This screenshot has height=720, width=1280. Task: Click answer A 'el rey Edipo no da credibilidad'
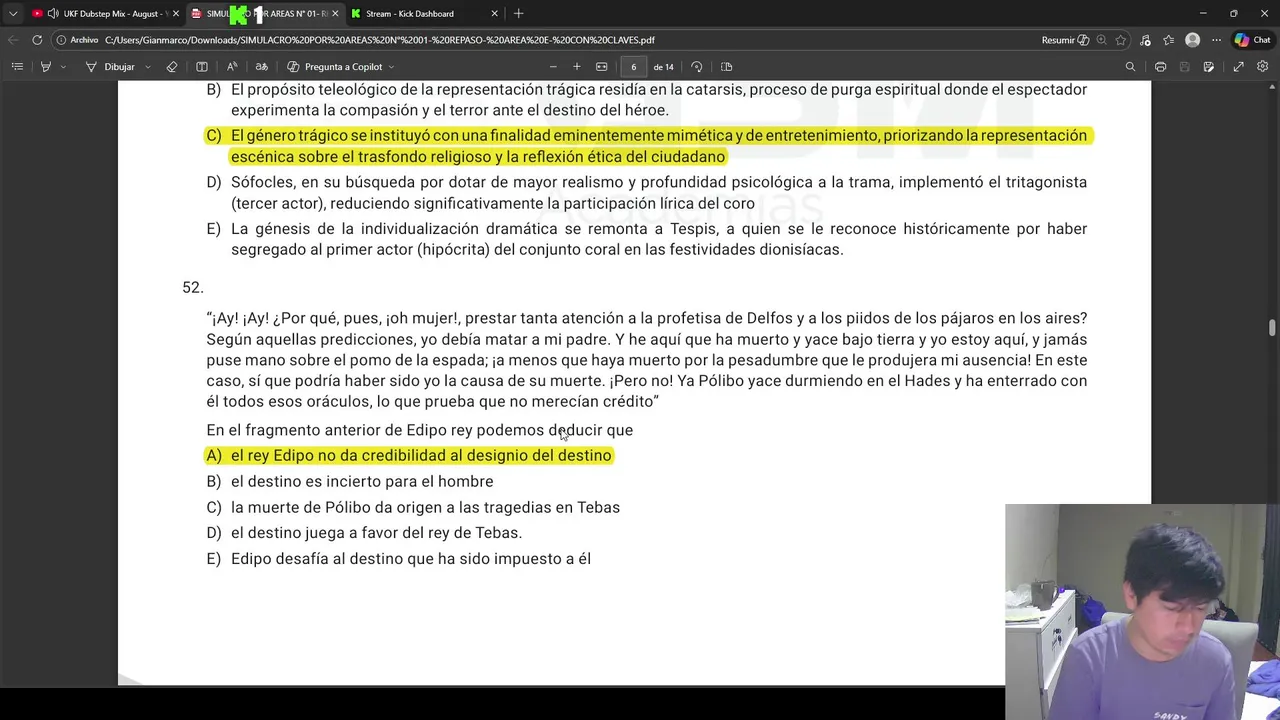pyautogui.click(x=409, y=456)
